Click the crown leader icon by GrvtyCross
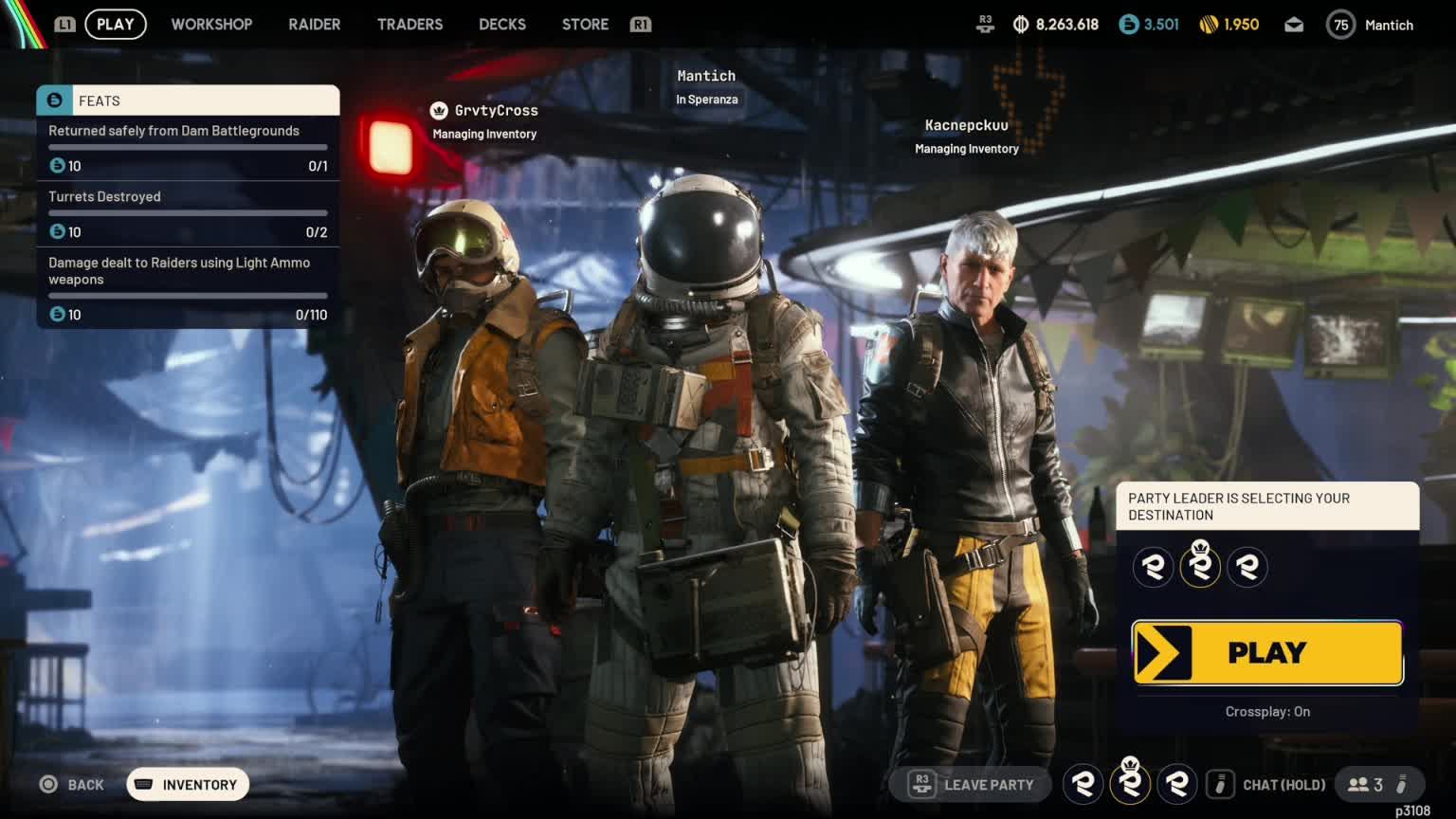The height and width of the screenshot is (819, 1456). [x=439, y=111]
